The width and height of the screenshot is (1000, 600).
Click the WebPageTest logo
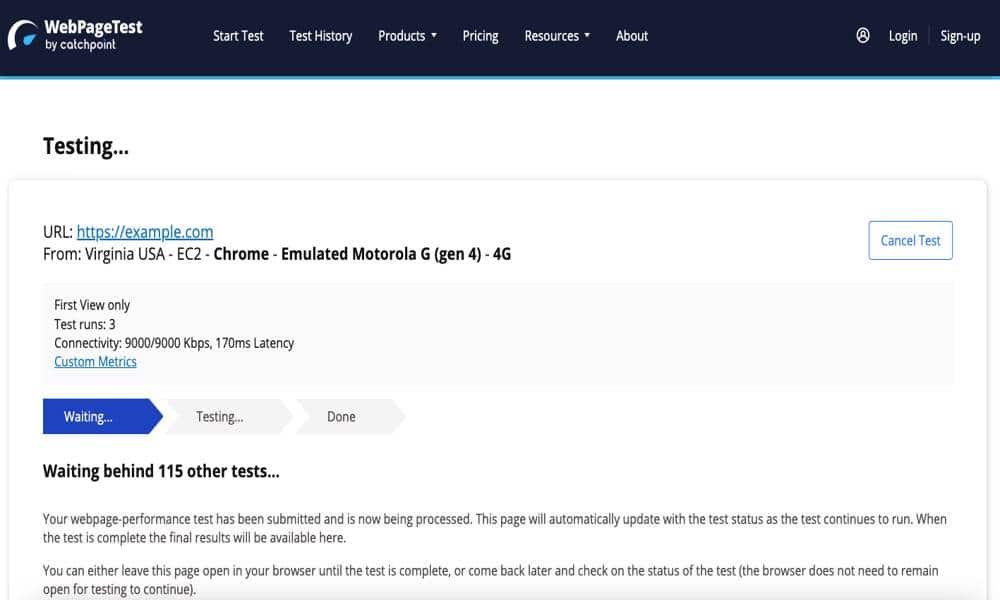pos(75,34)
